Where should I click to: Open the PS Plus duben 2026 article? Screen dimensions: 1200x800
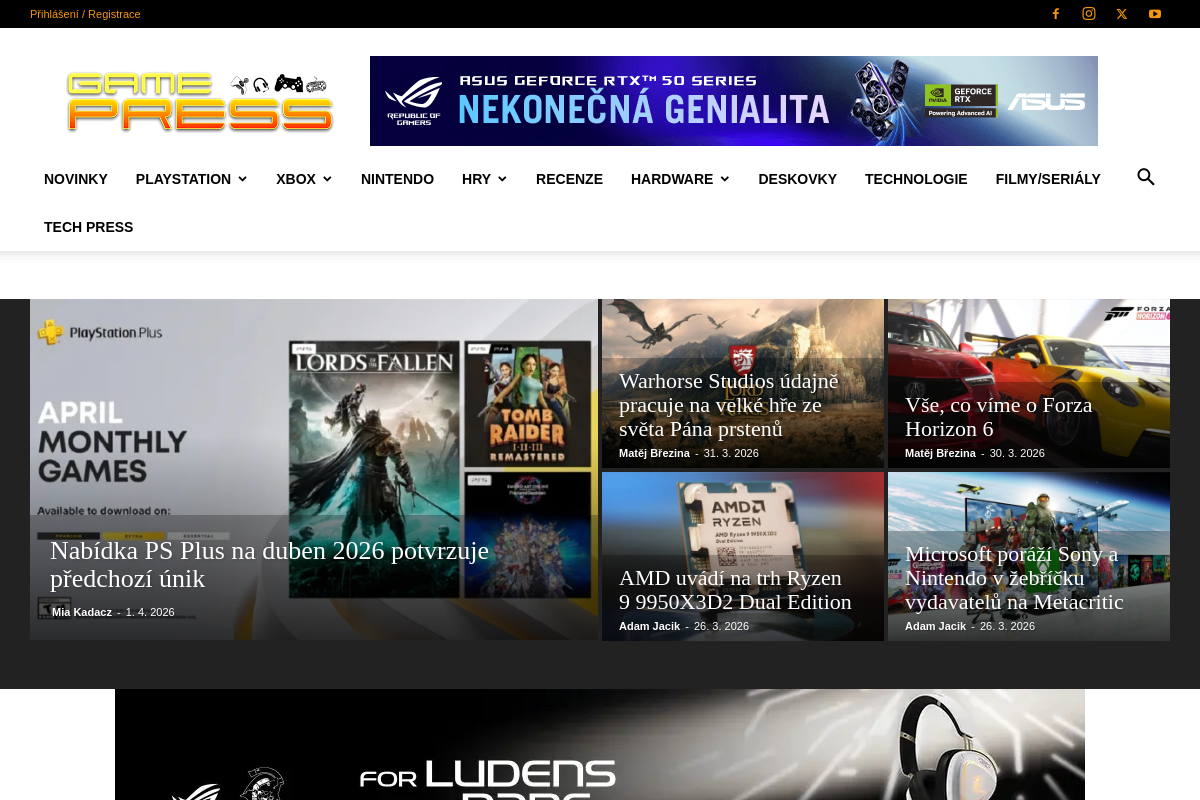pyautogui.click(x=269, y=564)
